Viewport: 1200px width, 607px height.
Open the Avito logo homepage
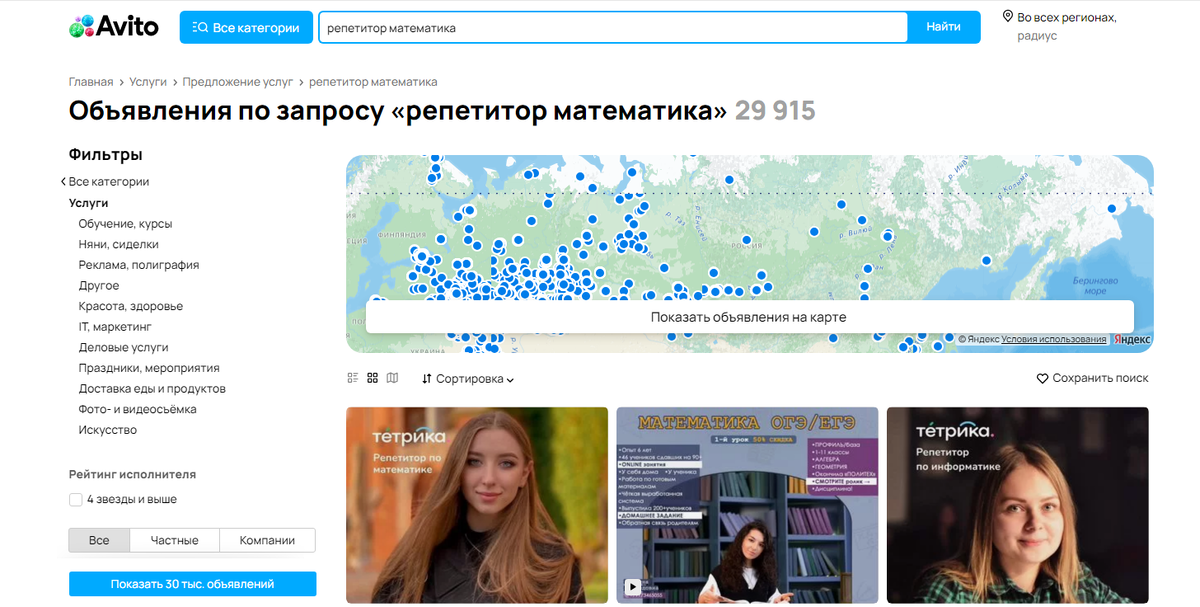pos(113,27)
